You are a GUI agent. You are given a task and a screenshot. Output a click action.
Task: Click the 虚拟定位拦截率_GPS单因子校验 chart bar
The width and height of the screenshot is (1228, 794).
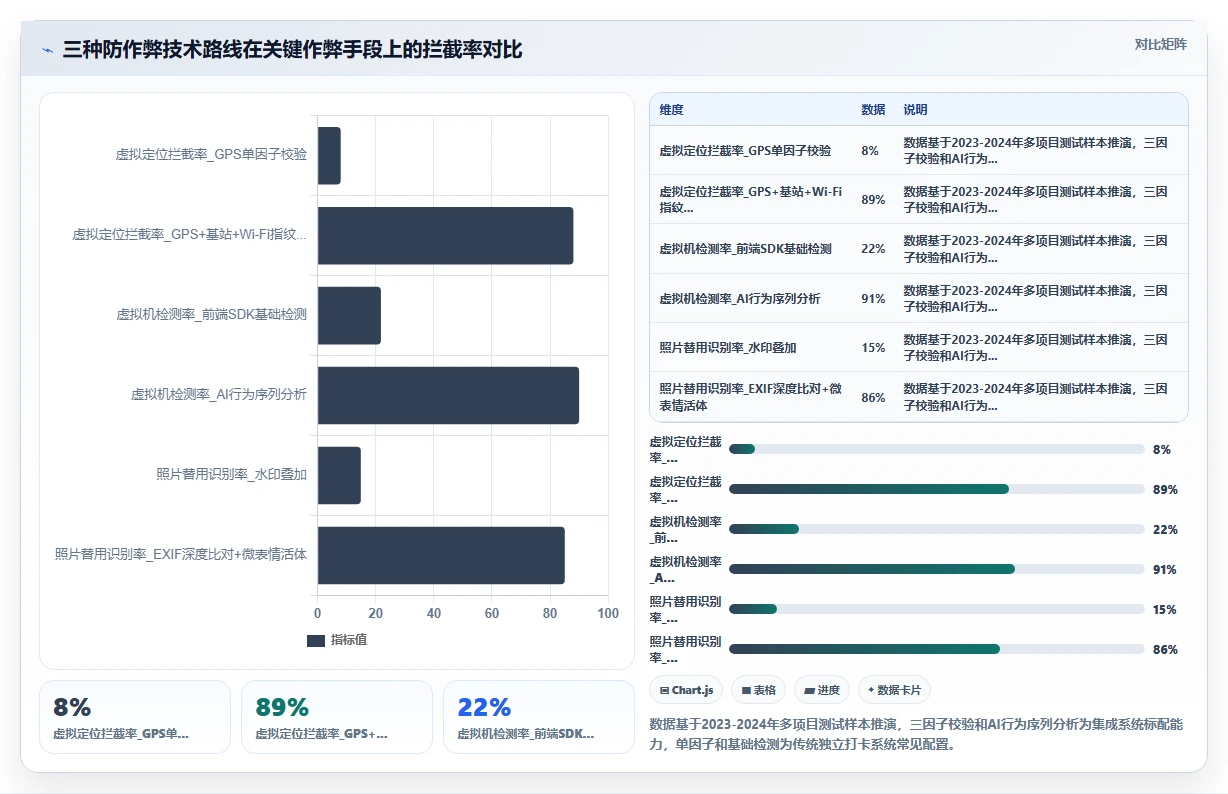point(329,155)
